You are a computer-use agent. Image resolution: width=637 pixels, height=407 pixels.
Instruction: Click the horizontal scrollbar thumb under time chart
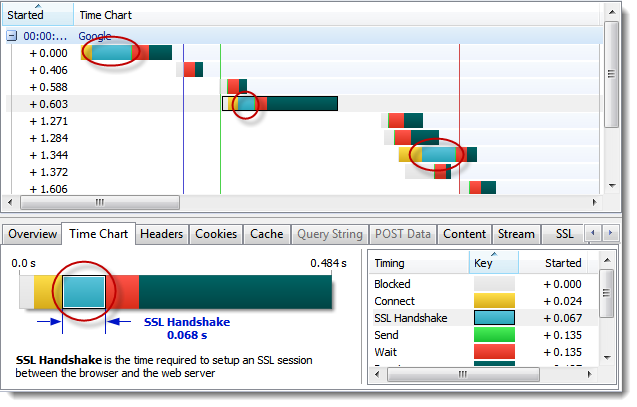(x=100, y=202)
